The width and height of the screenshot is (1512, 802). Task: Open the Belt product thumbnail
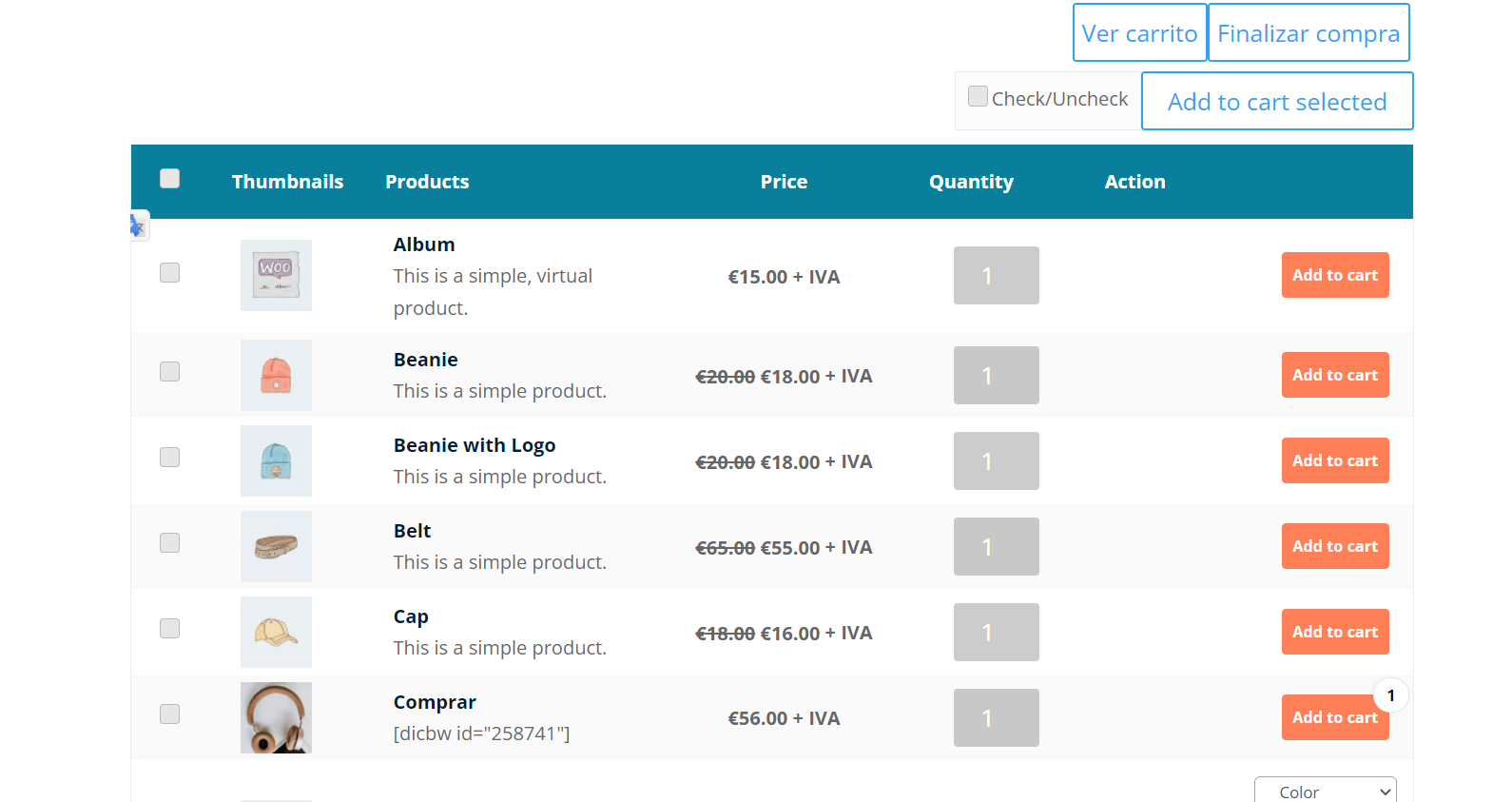[276, 546]
